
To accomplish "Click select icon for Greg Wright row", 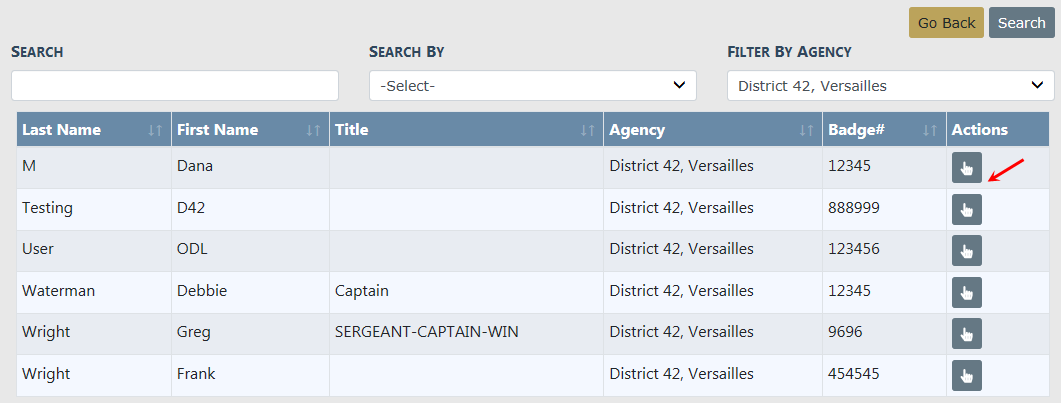I will pos(966,334).
